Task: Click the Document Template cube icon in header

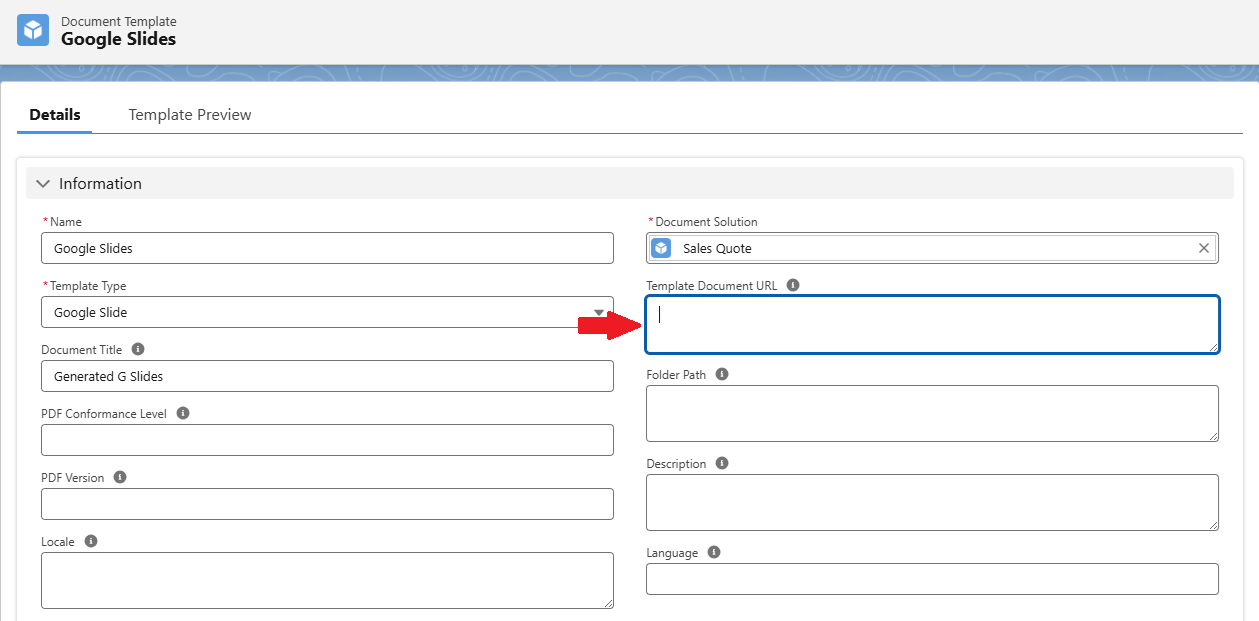Action: [33, 30]
